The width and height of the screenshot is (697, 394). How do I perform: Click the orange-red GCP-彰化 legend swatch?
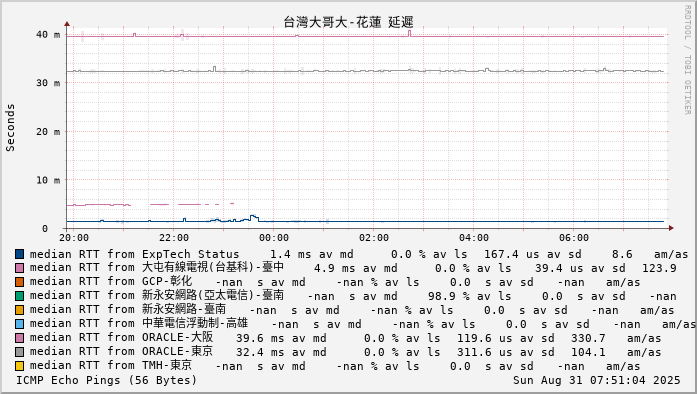coord(19,282)
